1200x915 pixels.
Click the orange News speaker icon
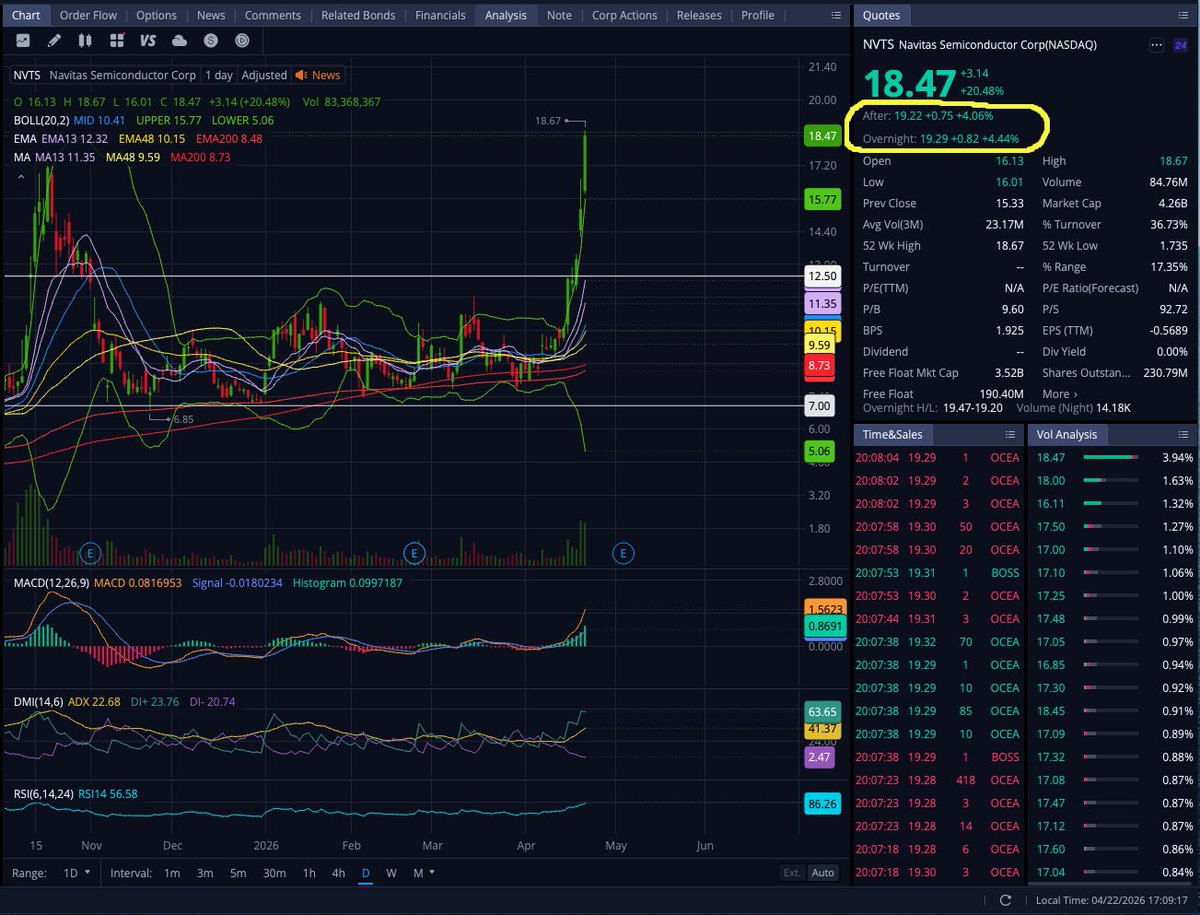[x=302, y=75]
